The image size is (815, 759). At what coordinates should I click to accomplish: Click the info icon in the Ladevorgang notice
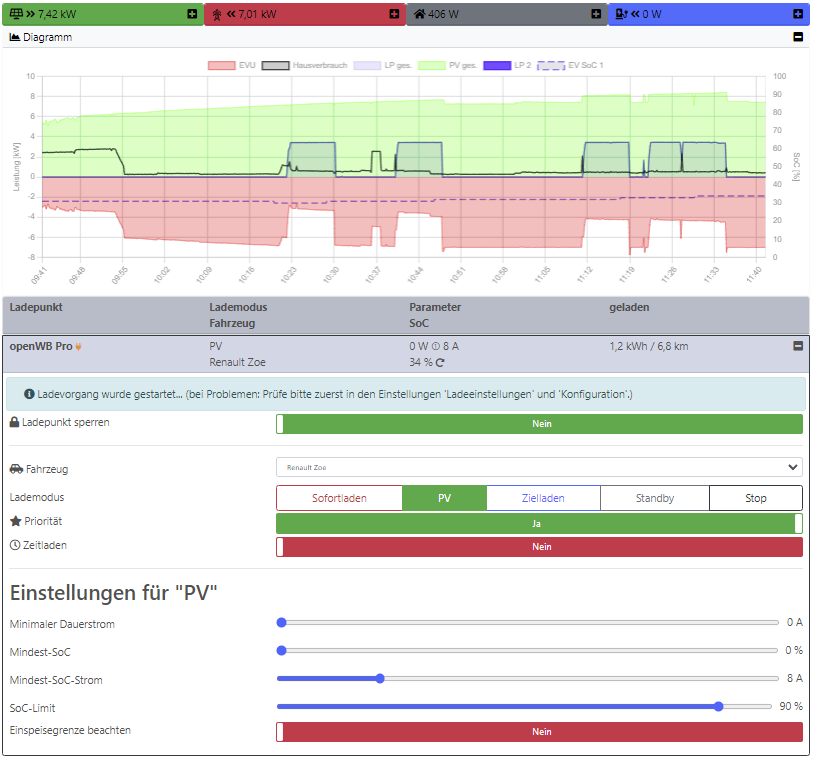[29, 394]
